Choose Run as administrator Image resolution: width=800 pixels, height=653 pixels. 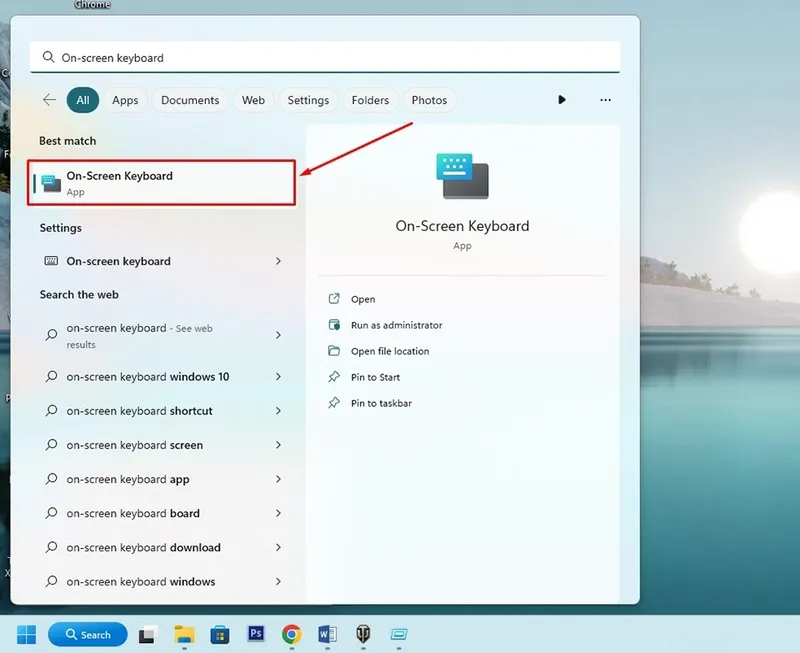(x=396, y=325)
